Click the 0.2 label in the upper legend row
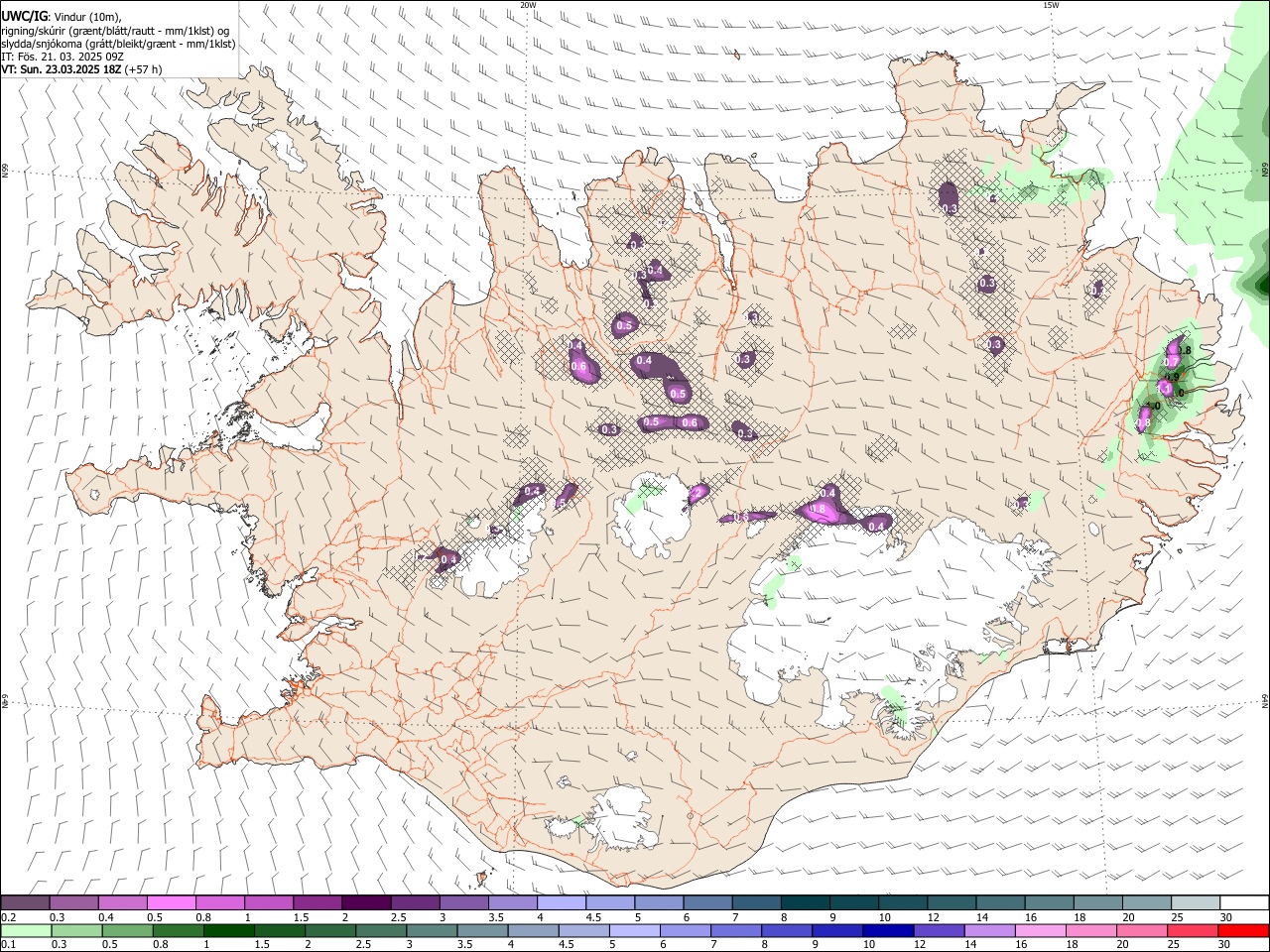 pyautogui.click(x=8, y=917)
